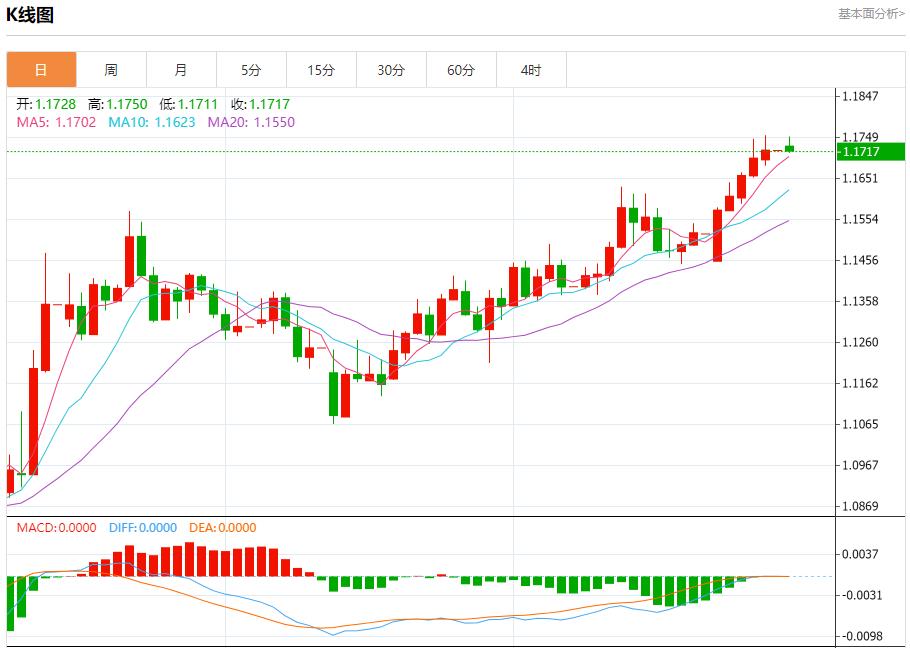Click the red MACD indicator label
Viewport: 910px width, 648px height.
pyautogui.click(x=56, y=528)
